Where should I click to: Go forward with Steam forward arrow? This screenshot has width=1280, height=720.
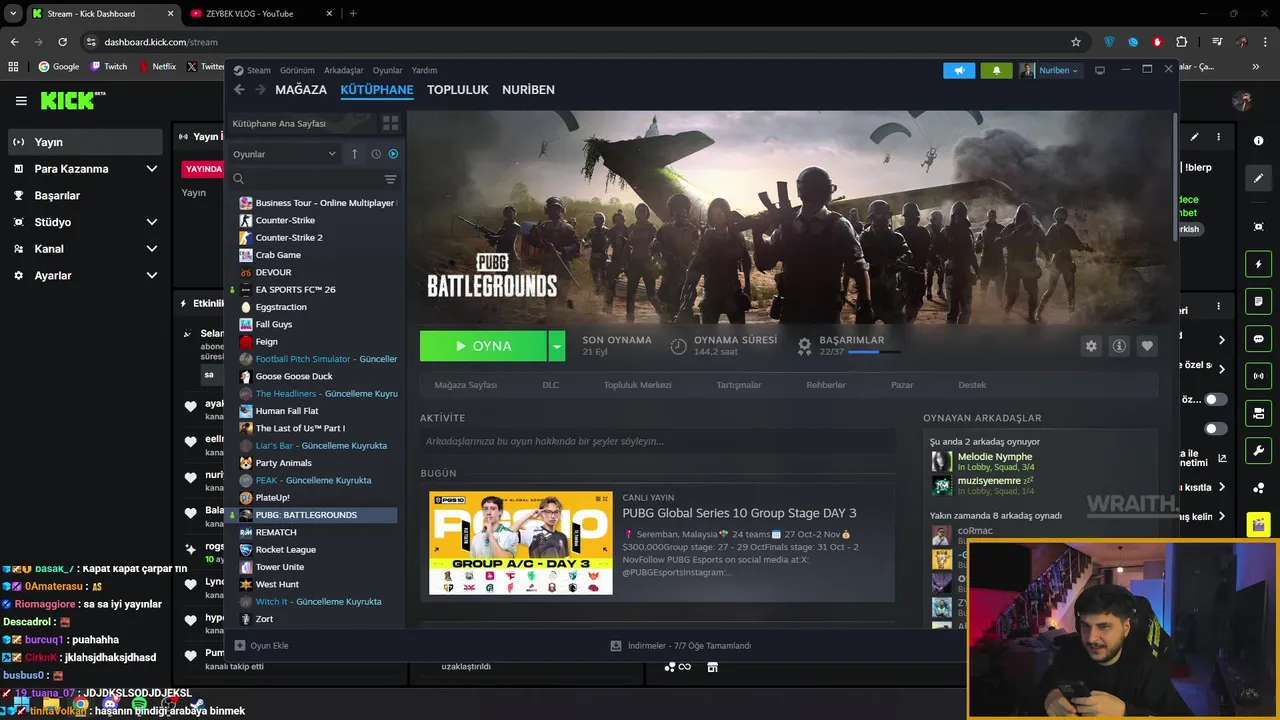tap(260, 90)
